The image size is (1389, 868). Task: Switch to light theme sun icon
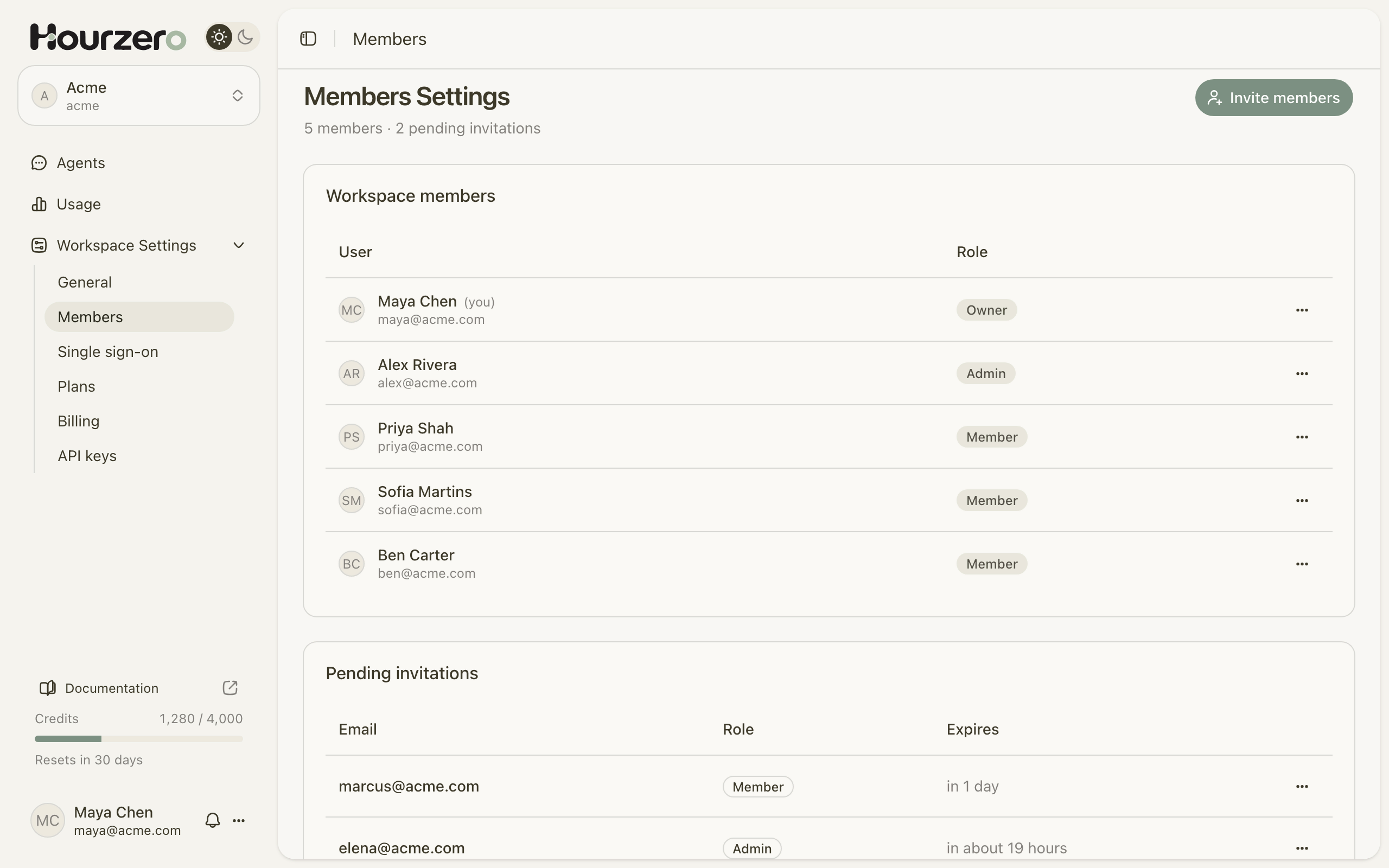tap(219, 37)
